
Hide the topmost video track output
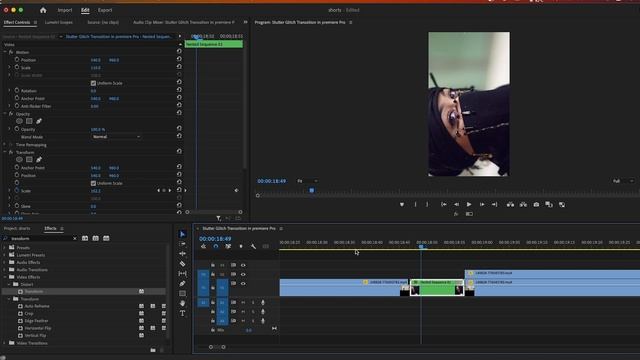click(x=243, y=265)
